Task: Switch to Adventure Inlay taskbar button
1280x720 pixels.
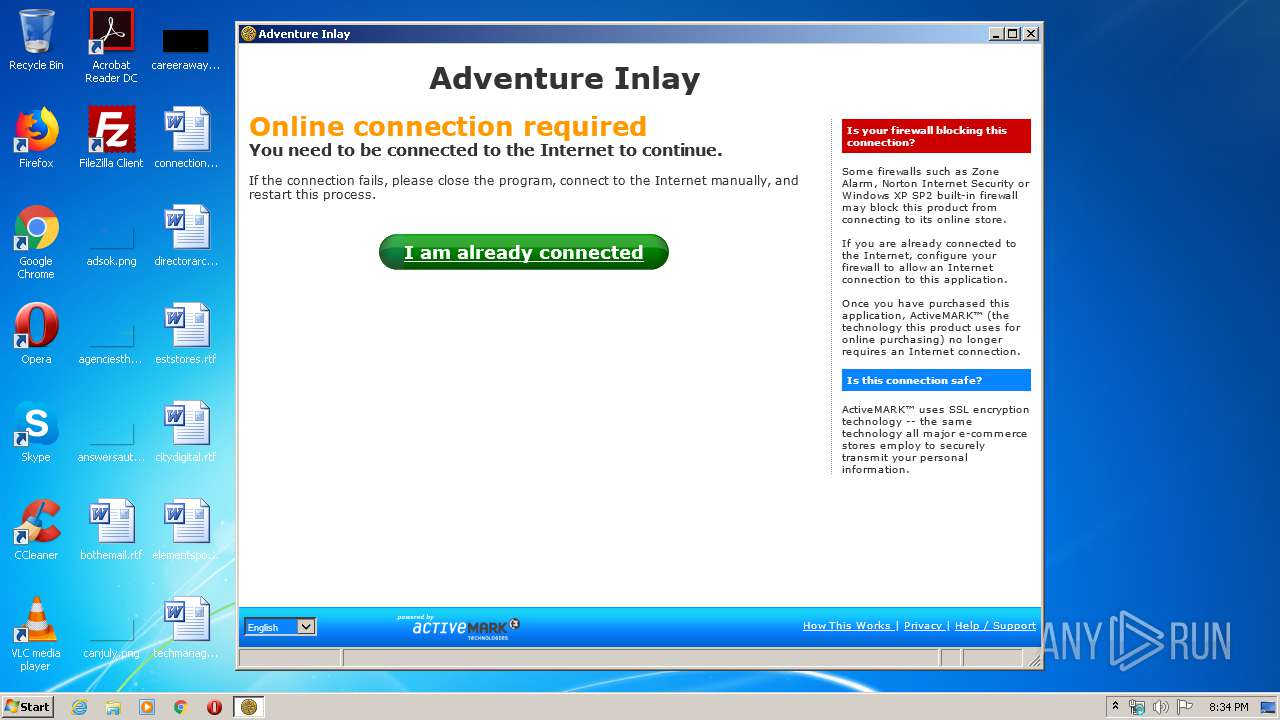Action: click(x=249, y=707)
